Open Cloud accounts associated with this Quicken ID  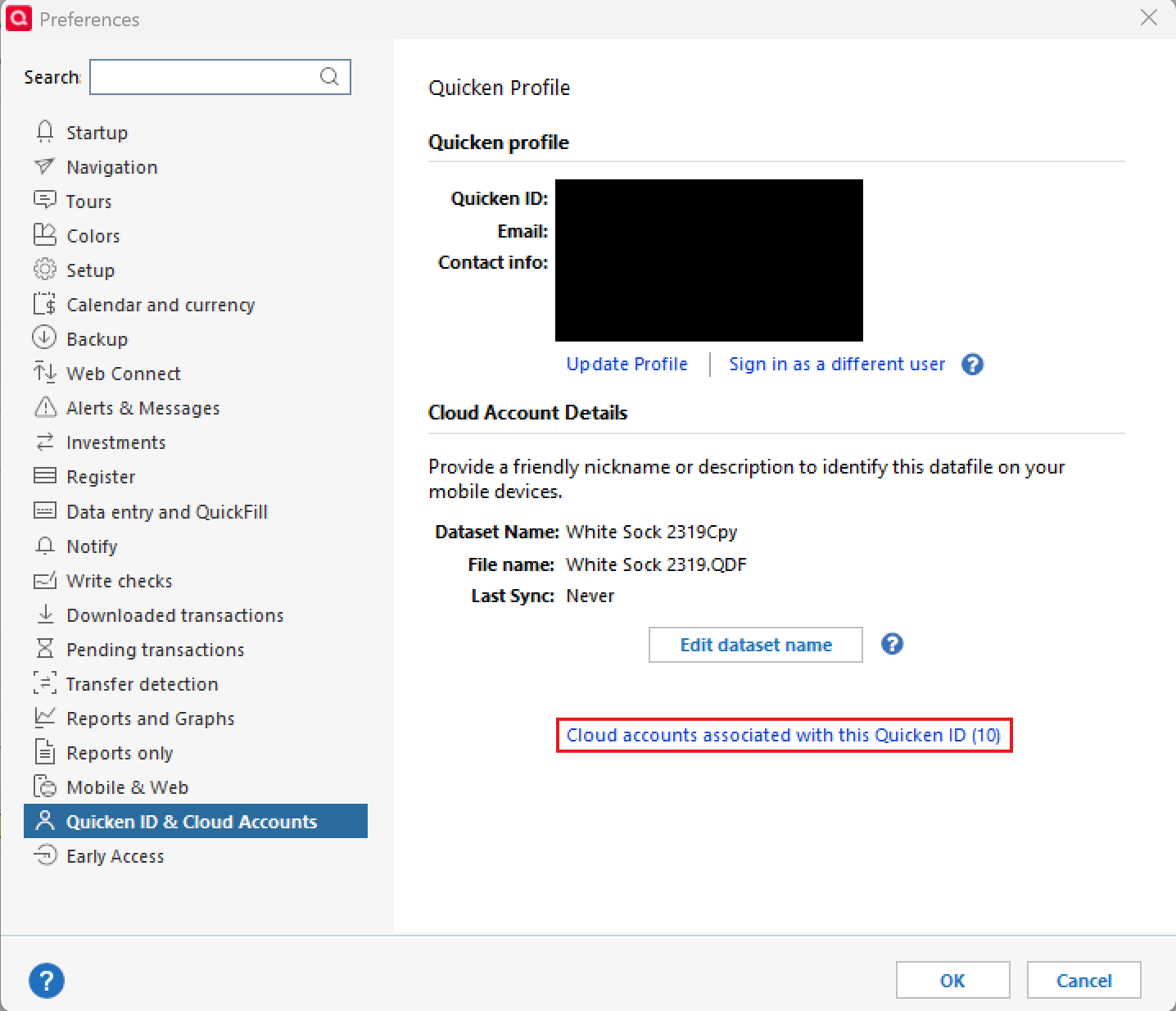pos(784,735)
